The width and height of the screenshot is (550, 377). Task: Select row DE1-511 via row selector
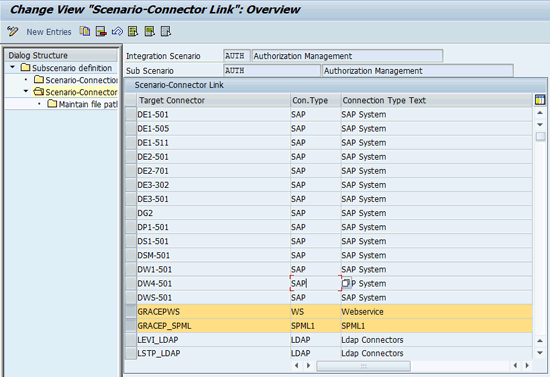pos(131,143)
